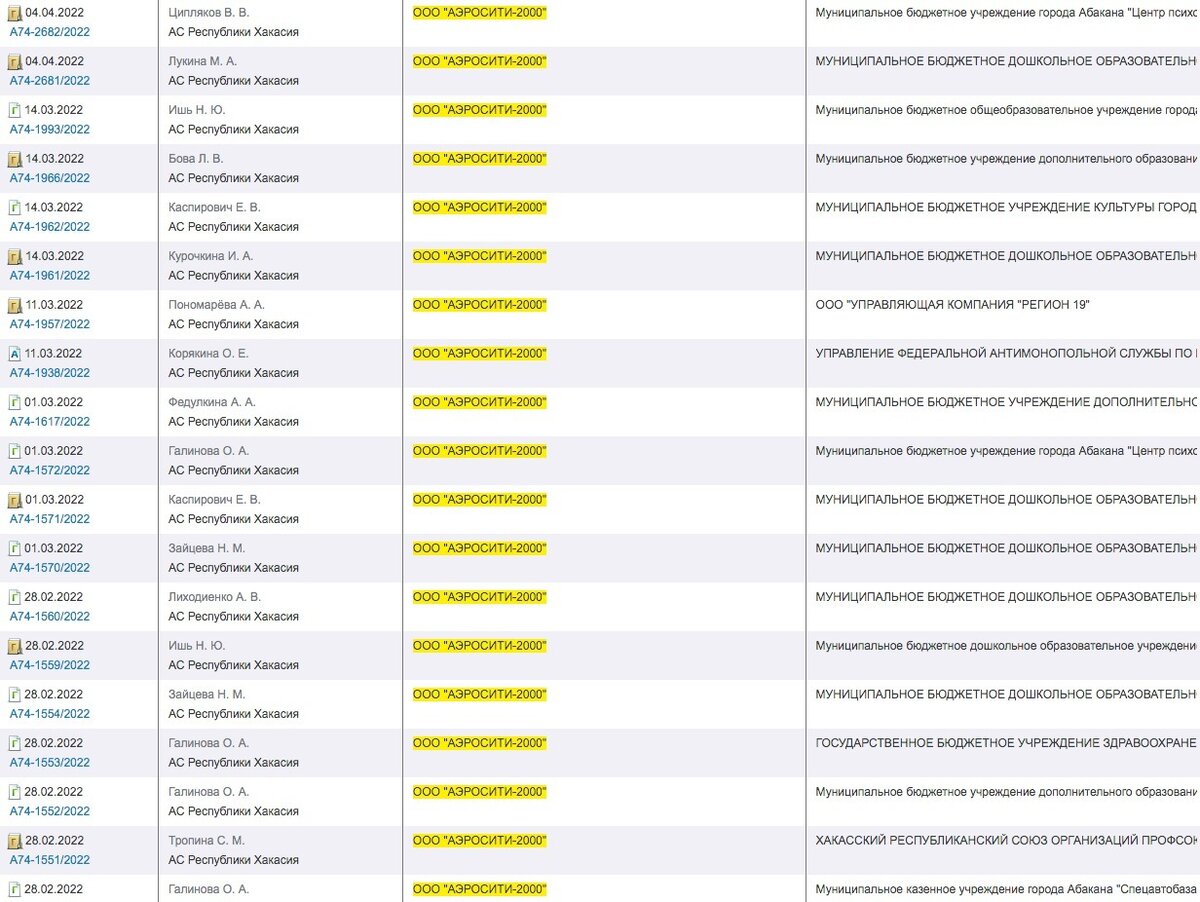Open the A74-1962/2022 case card
Viewport: 1200px width, 902px height.
(50, 227)
